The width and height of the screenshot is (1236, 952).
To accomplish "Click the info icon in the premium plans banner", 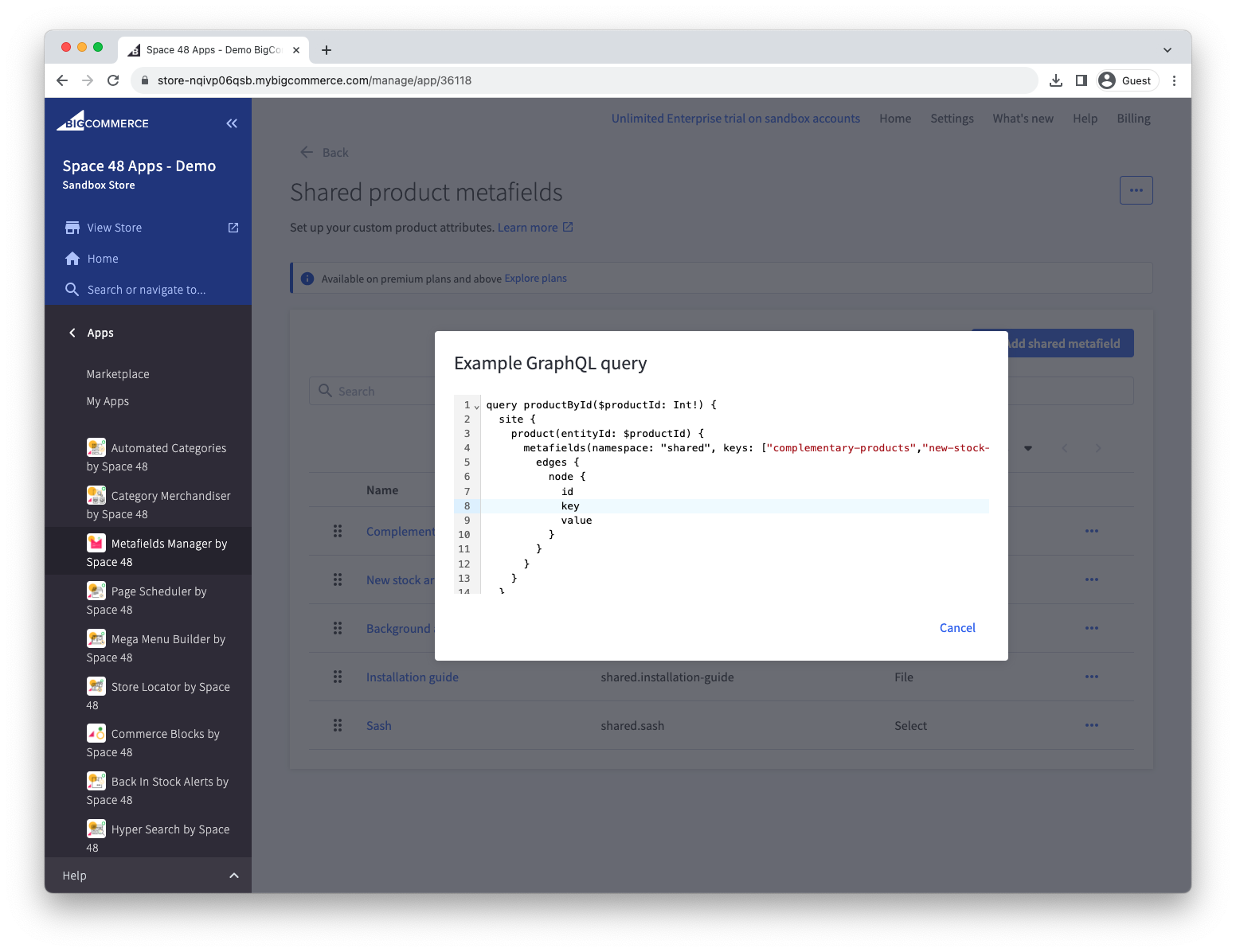I will (307, 279).
